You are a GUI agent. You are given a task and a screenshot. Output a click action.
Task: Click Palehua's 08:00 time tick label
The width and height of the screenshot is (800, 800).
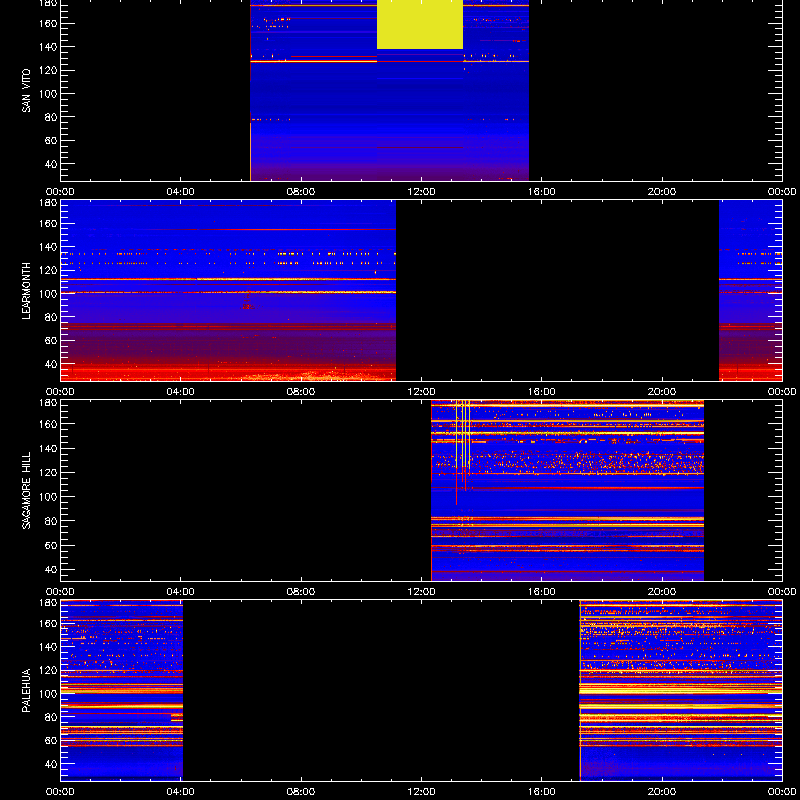click(x=301, y=792)
